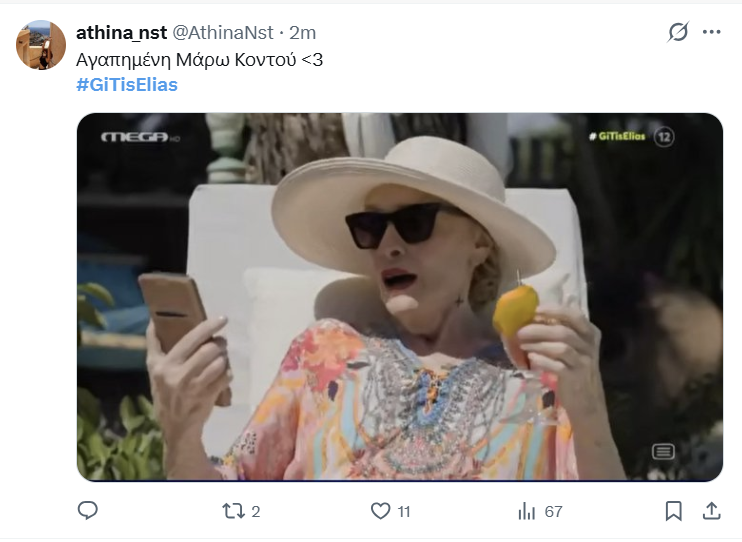Click the MEGA logo in image
742x542 pixels.
140,137
